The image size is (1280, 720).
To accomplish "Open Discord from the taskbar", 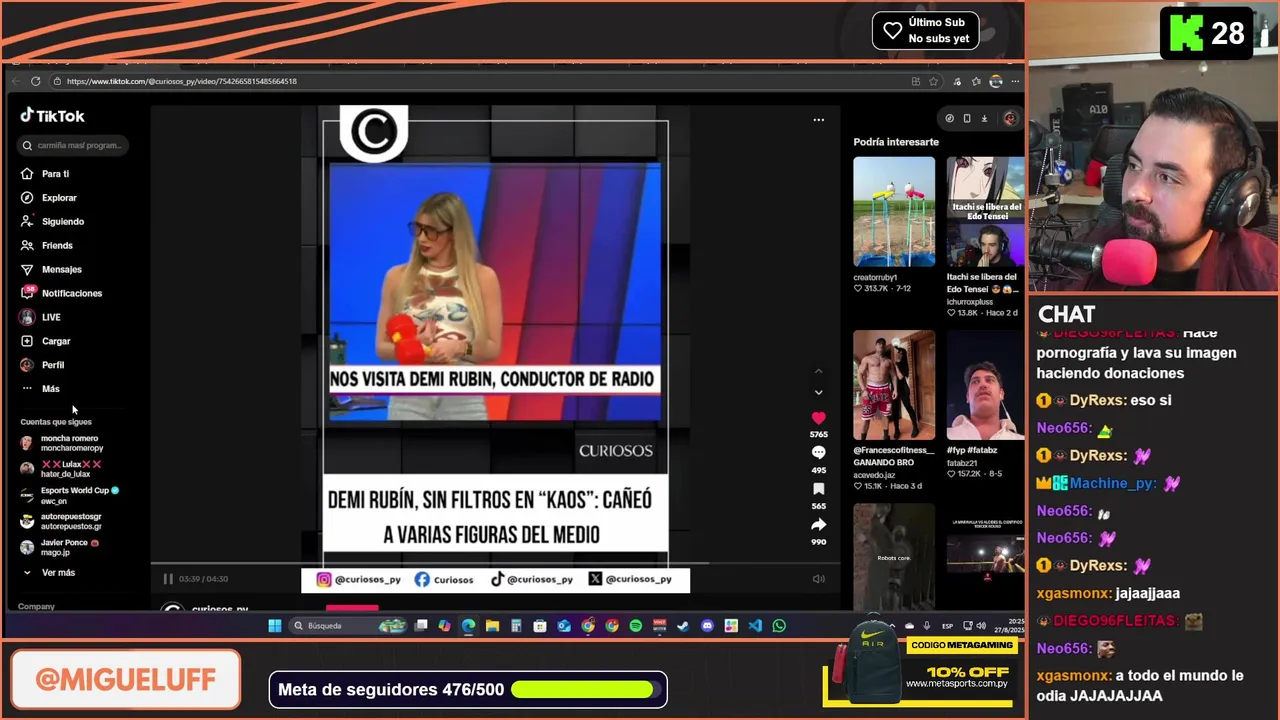I will [708, 626].
